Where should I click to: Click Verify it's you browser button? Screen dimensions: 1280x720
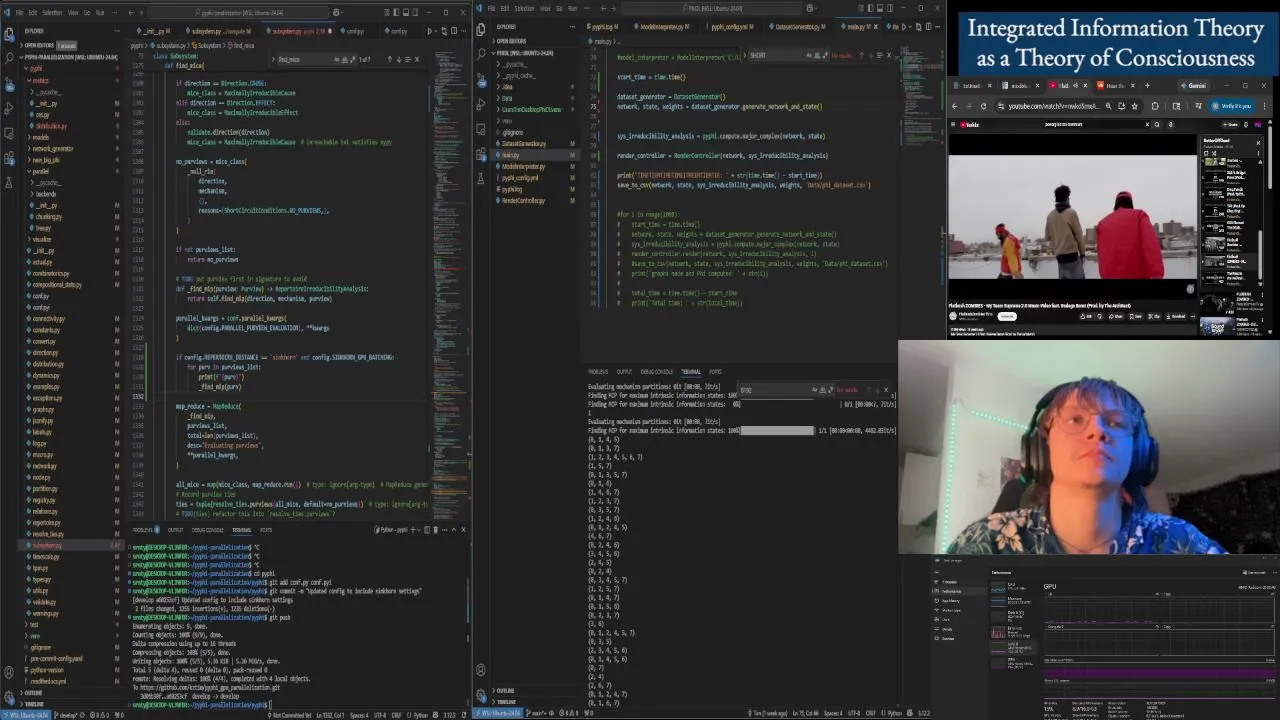(x=1232, y=106)
